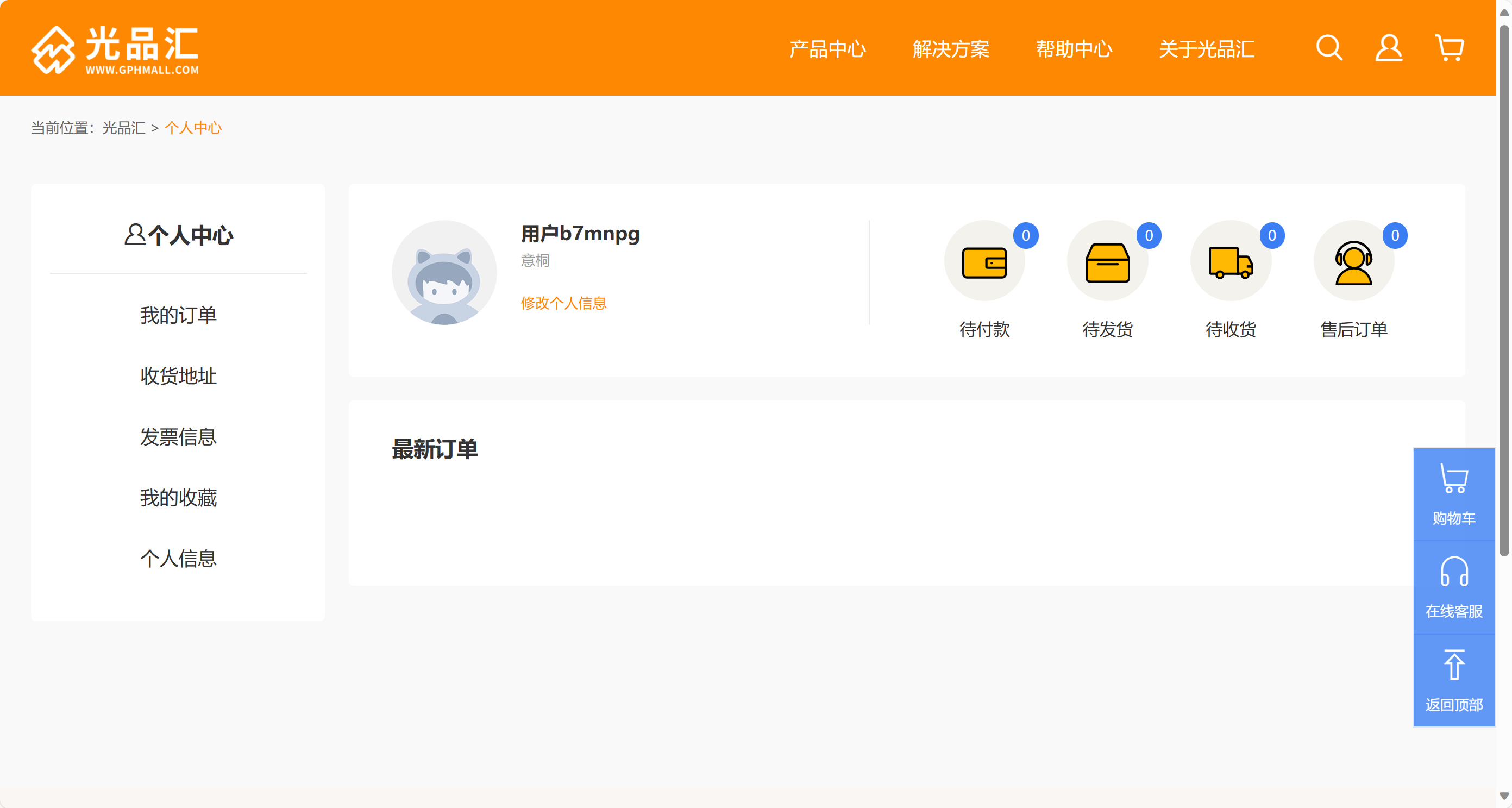
Task: Open 产品中心 in the top navigation
Action: click(827, 49)
